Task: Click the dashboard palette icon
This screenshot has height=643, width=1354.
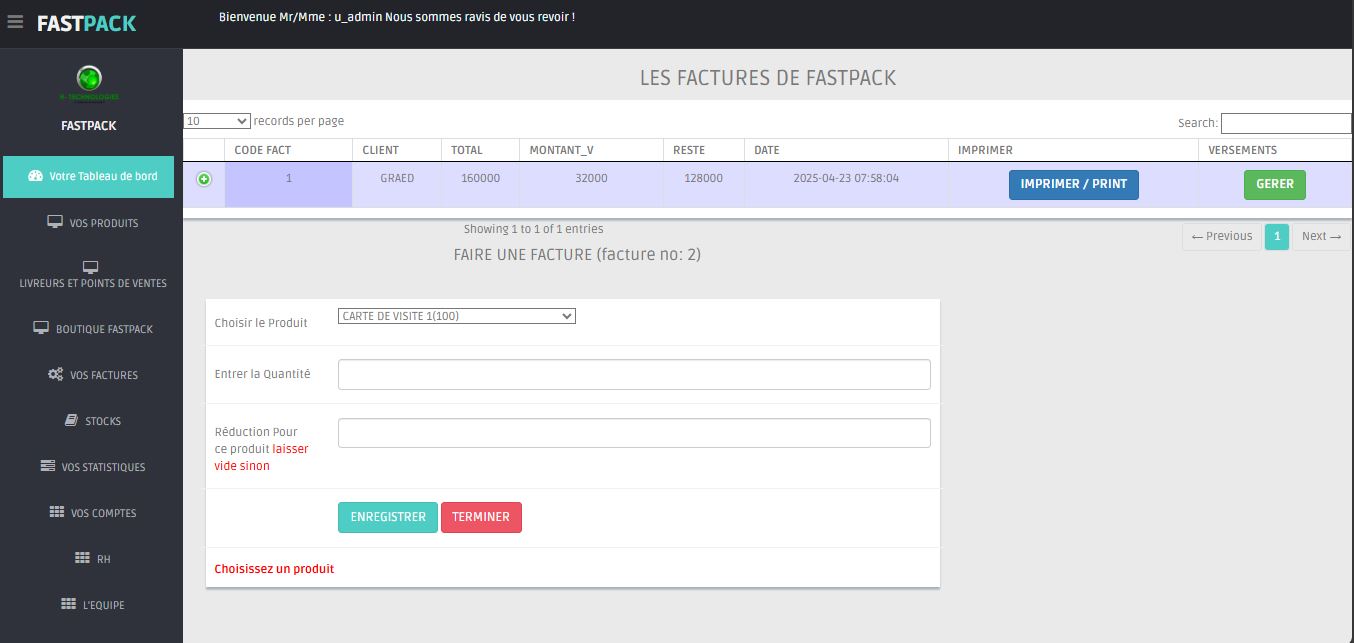Action: click(36, 176)
